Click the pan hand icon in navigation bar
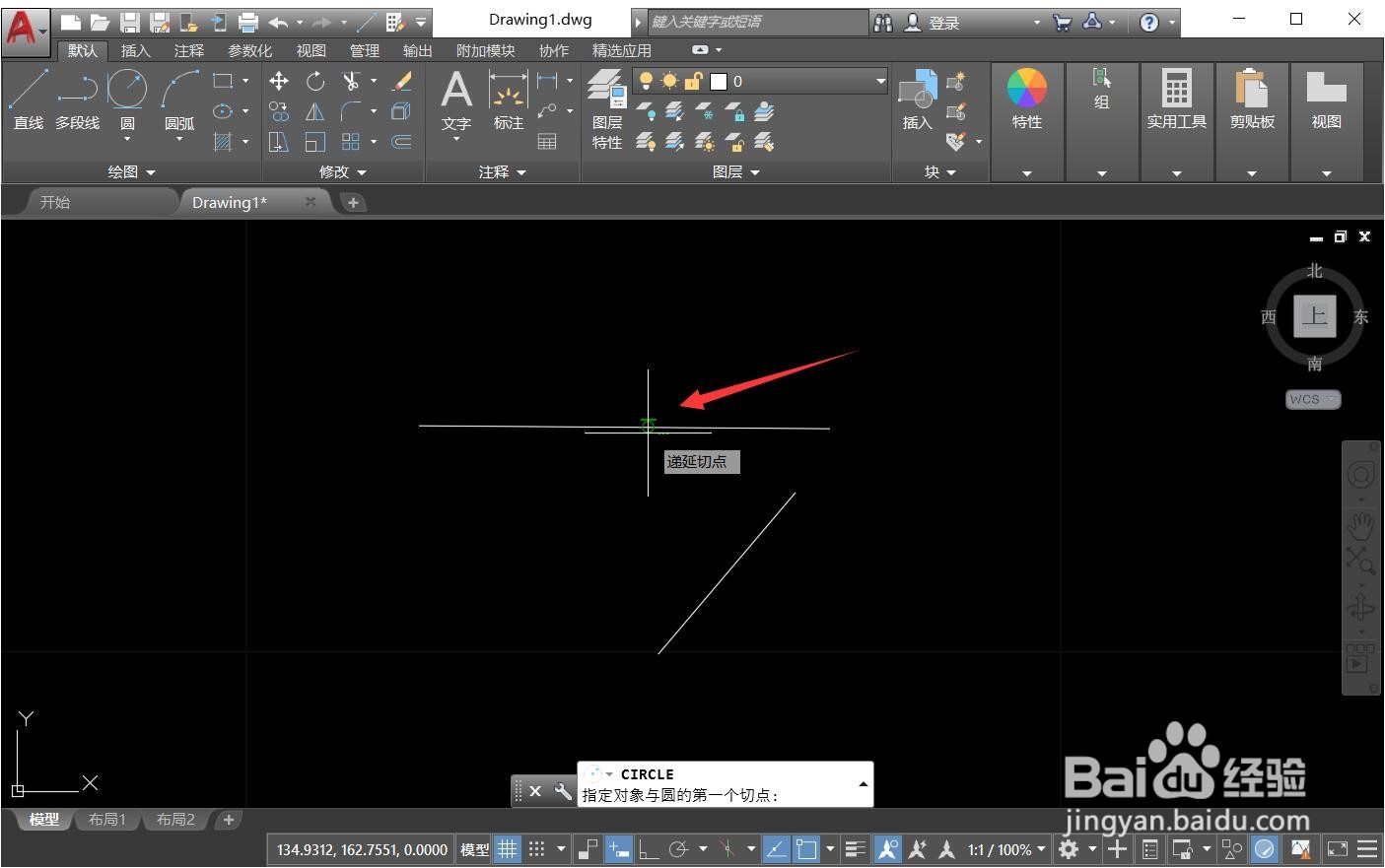1385x868 pixels. click(1360, 526)
